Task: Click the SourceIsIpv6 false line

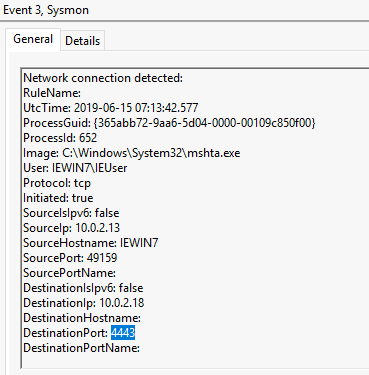Action: (x=71, y=213)
